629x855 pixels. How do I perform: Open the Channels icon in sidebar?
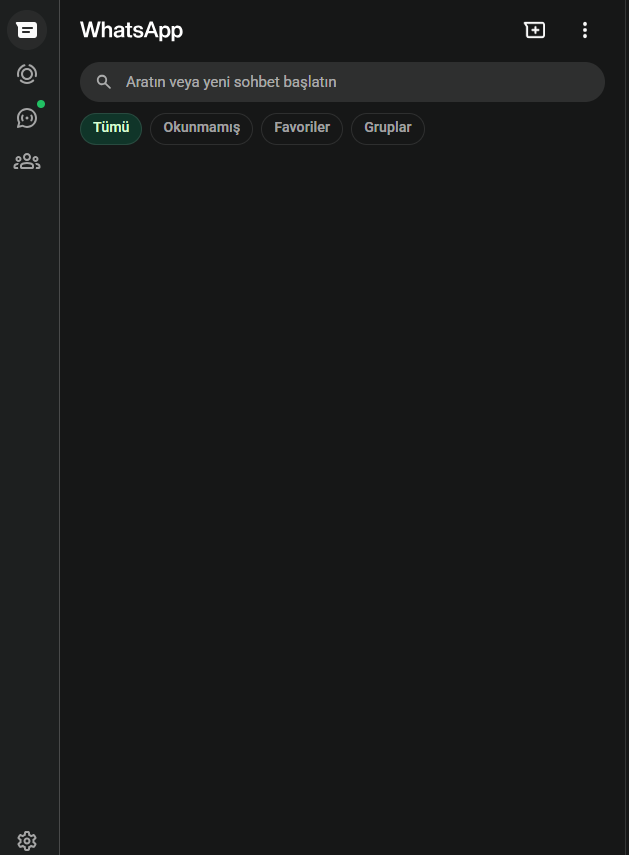tap(27, 118)
